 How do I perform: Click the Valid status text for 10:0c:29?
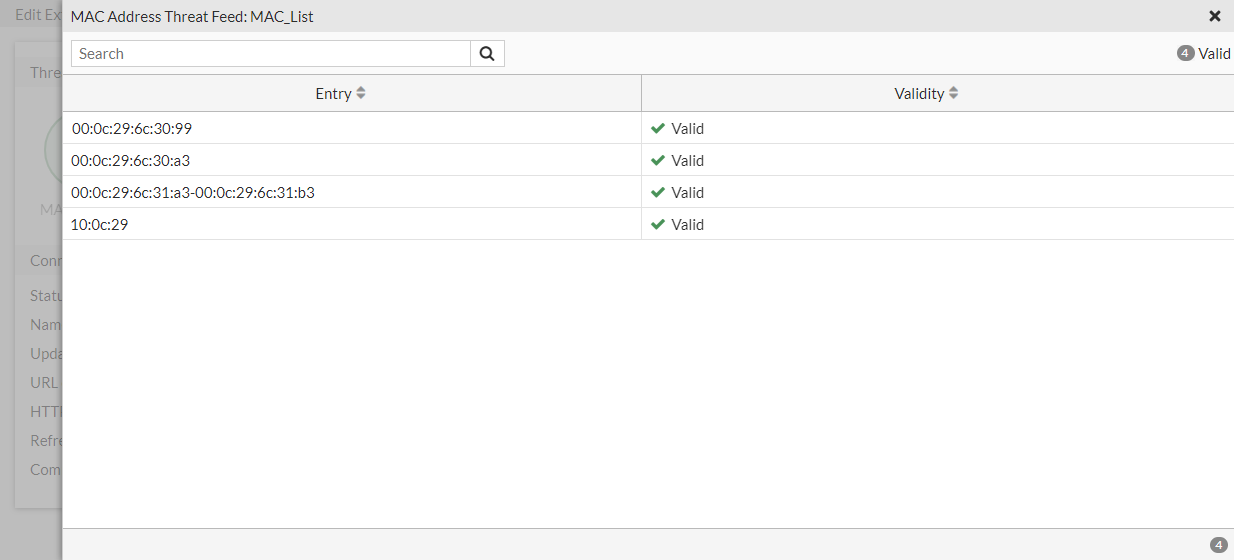point(688,225)
